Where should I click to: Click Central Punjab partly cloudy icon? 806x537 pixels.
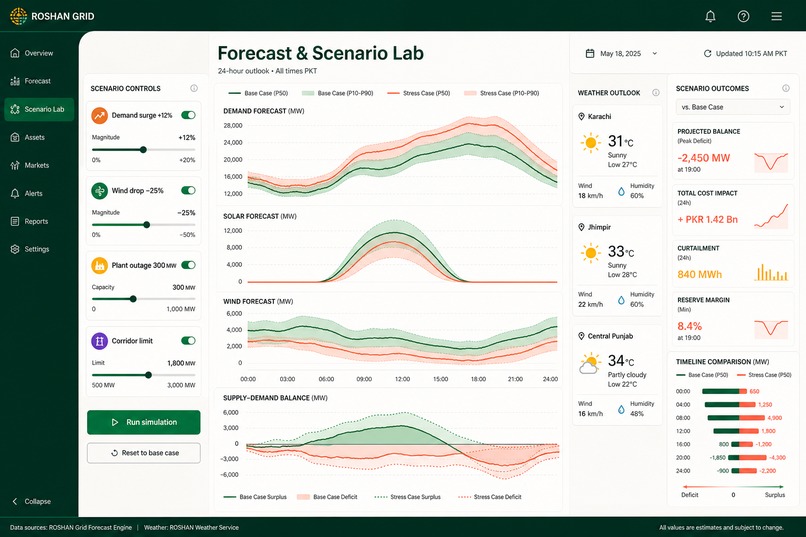(590, 363)
